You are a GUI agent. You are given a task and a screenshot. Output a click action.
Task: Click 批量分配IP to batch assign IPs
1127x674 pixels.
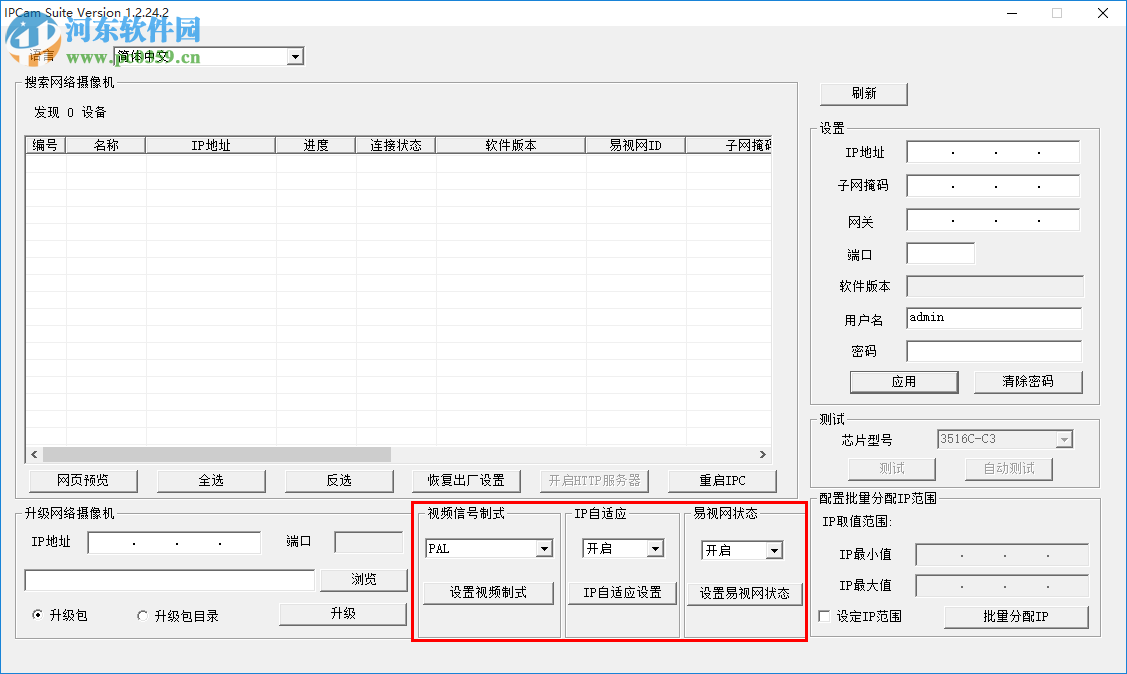pyautogui.click(x=1015, y=617)
